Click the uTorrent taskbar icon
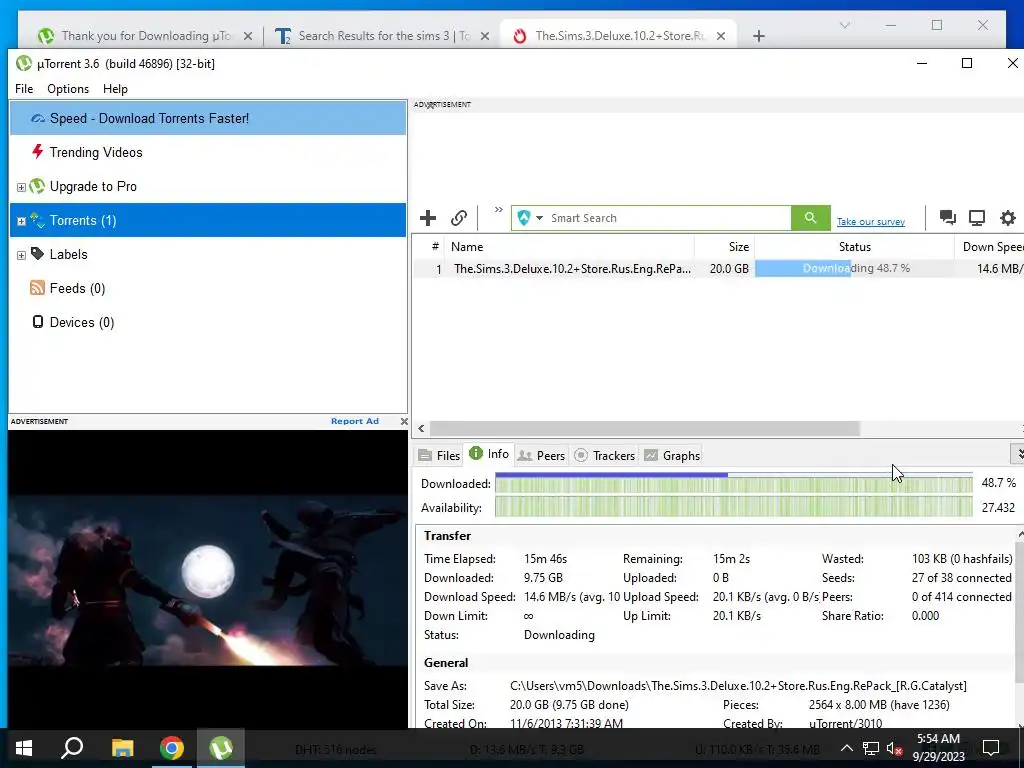Image resolution: width=1024 pixels, height=768 pixels. 221,748
